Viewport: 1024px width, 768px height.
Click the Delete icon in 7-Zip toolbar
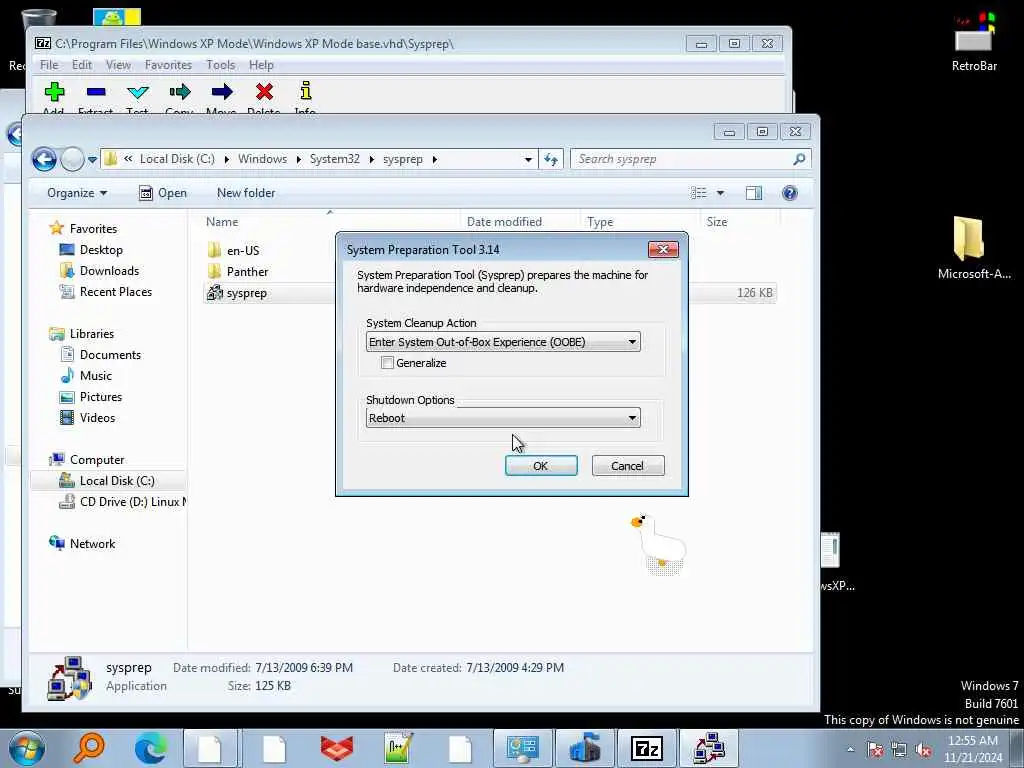coord(264,91)
